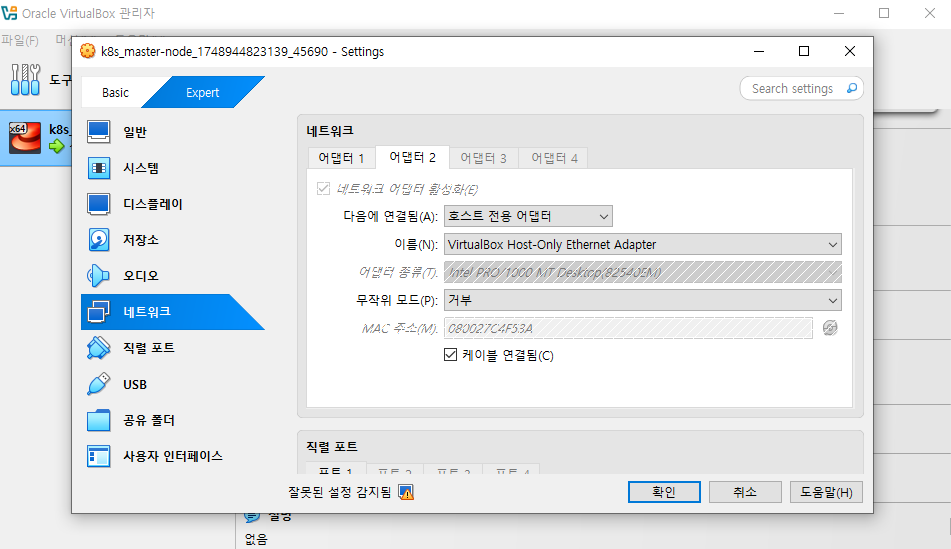
Task: Select the k8s VM icon in Manager list
Action: tap(25, 137)
